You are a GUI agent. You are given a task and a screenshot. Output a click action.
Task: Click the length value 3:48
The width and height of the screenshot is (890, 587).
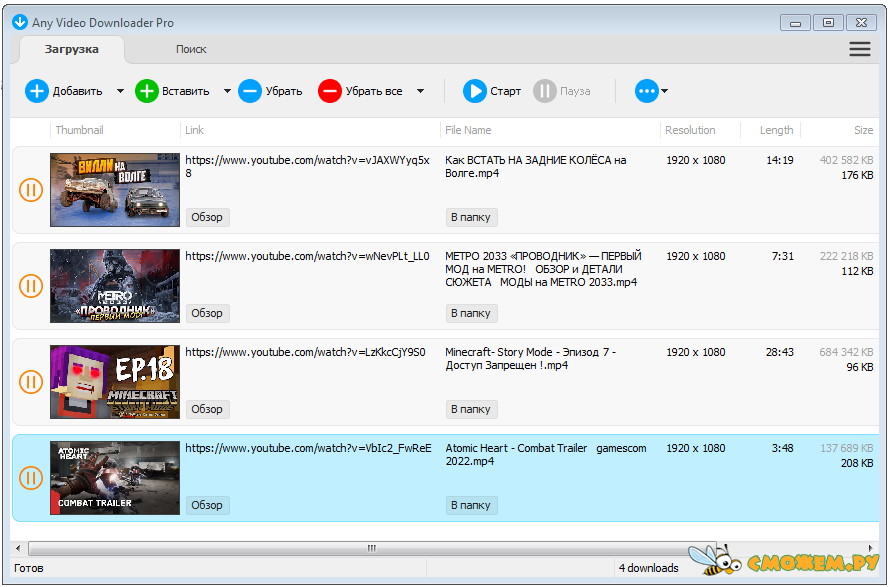[782, 448]
